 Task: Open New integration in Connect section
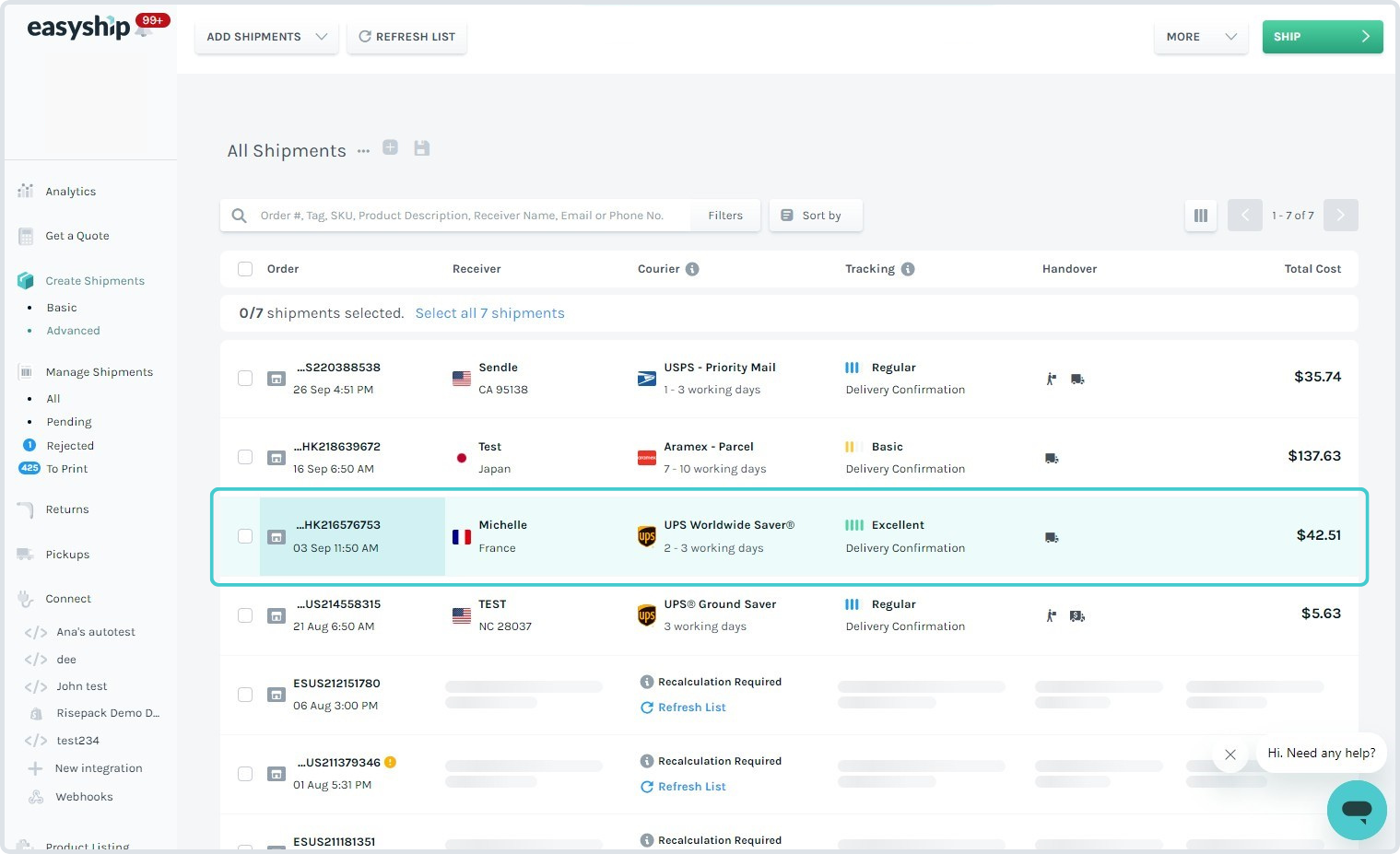click(99, 768)
